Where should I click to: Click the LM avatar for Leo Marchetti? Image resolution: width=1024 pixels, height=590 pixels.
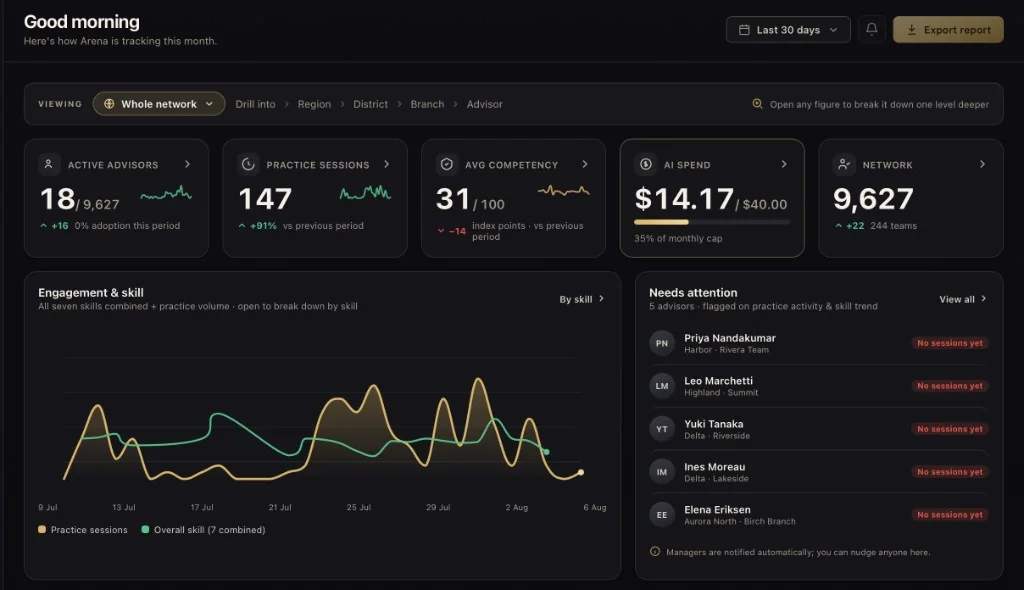662,386
